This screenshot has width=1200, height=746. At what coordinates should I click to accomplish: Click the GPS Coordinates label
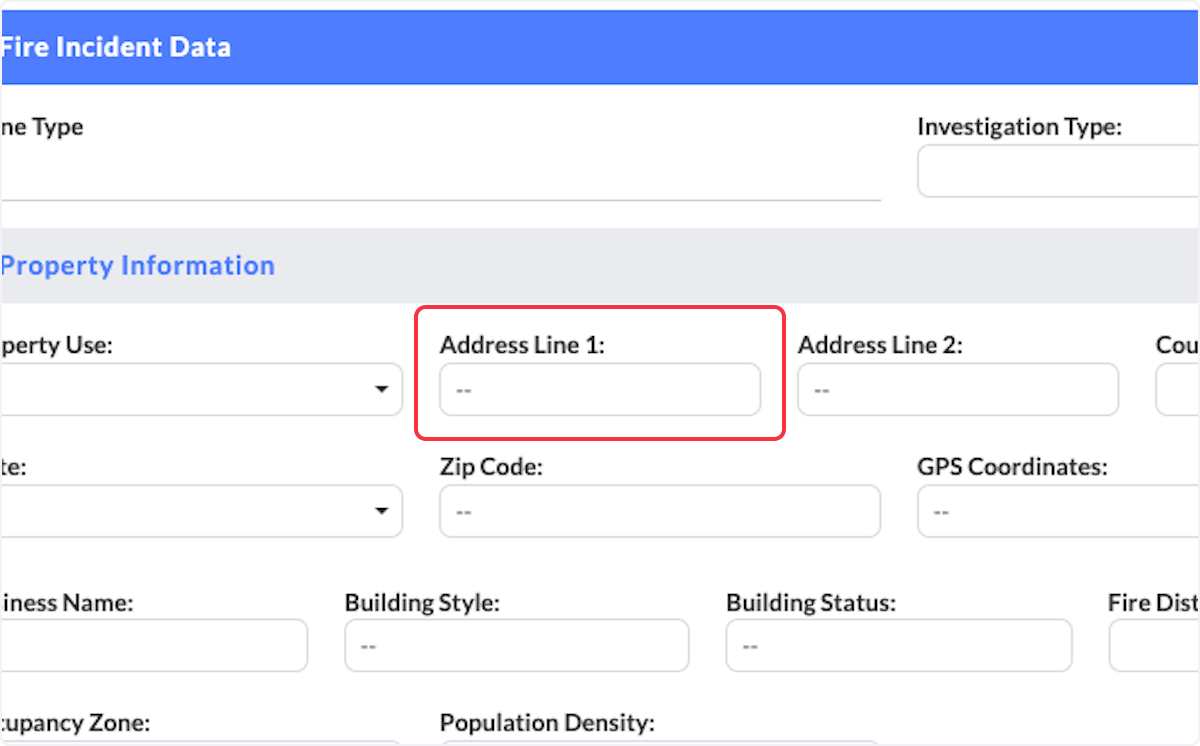[1012, 467]
